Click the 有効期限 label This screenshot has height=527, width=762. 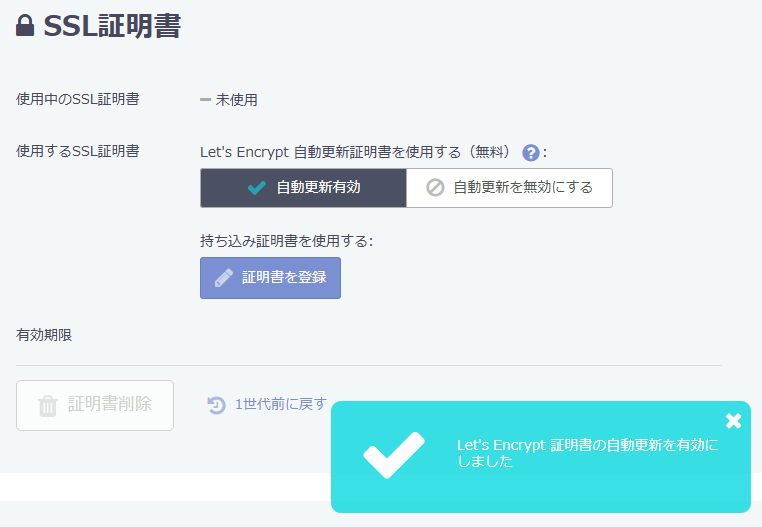coord(44,335)
